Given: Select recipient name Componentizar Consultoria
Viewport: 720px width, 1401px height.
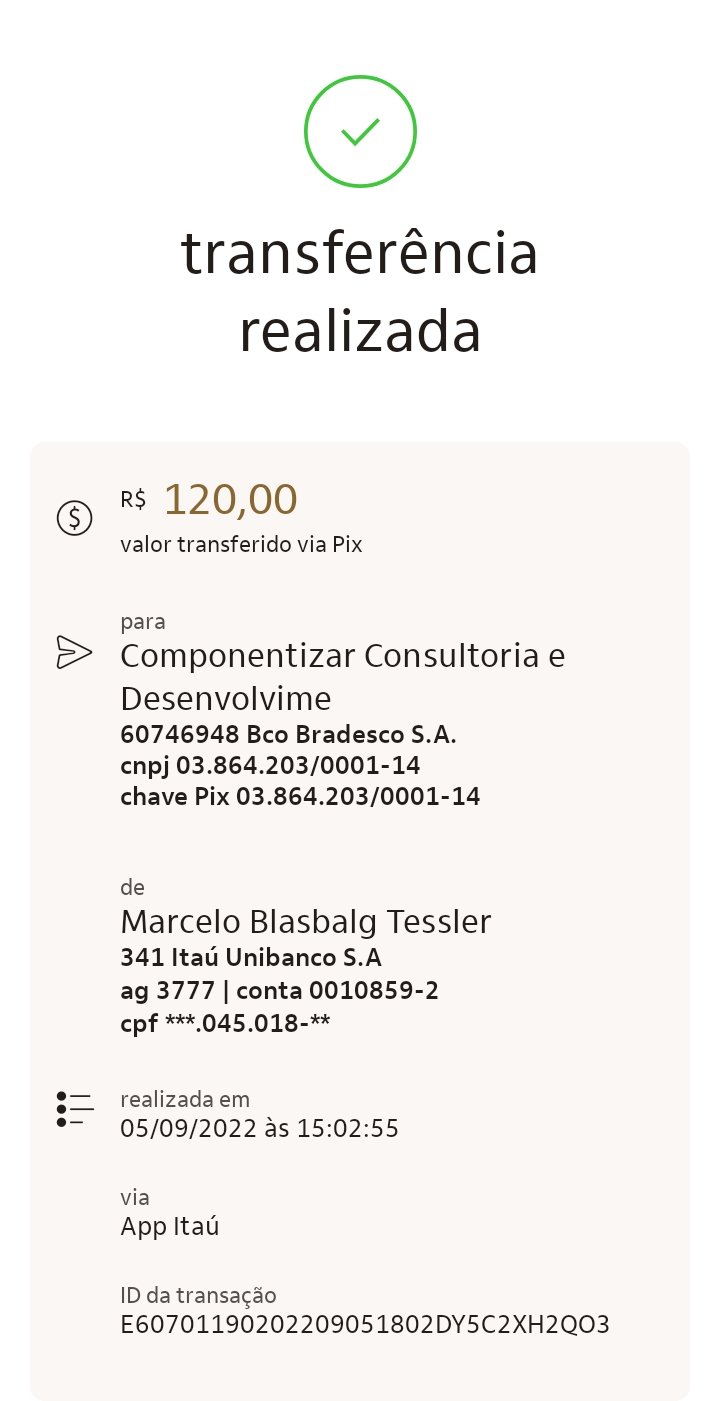Looking at the screenshot, I should point(342,676).
